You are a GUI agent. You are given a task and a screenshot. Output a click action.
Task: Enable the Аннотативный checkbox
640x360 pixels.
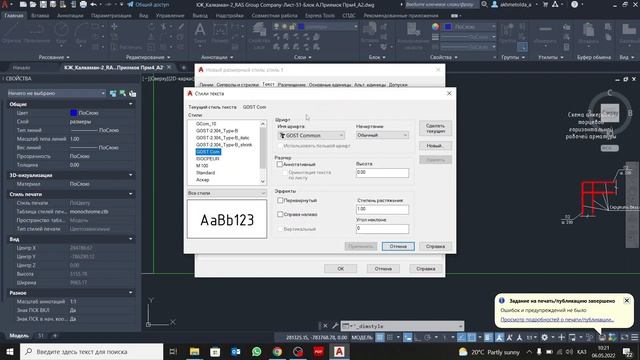tap(280, 164)
